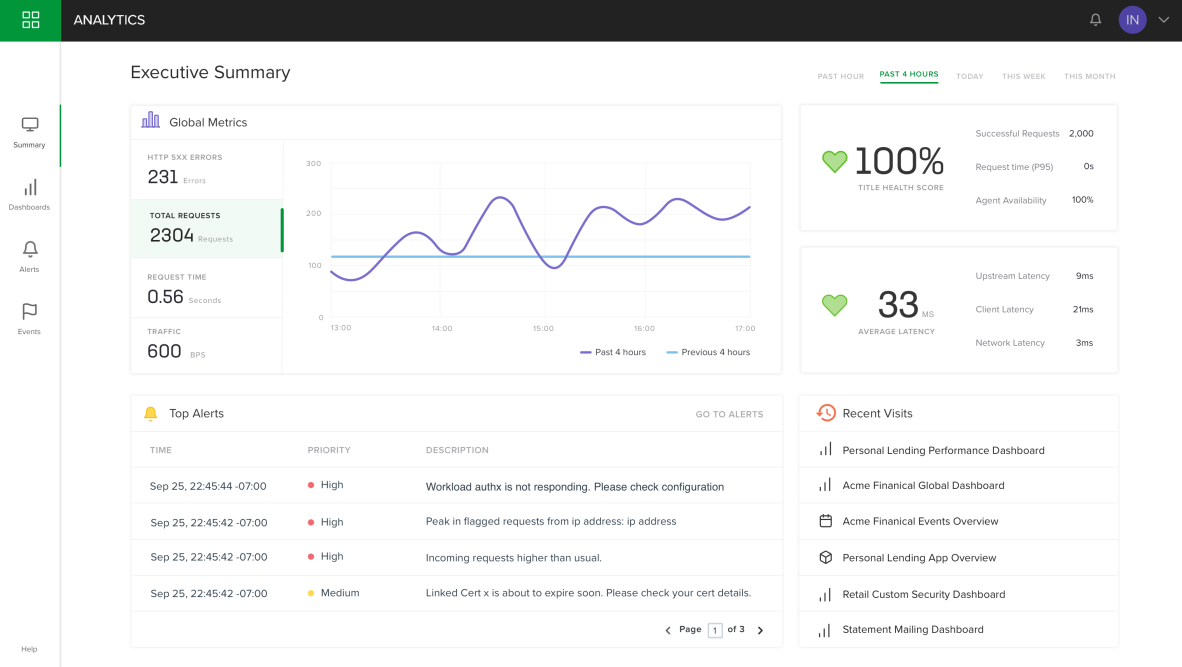The height and width of the screenshot is (667, 1182).
Task: Select the Traffic metric
Action: [x=207, y=344]
